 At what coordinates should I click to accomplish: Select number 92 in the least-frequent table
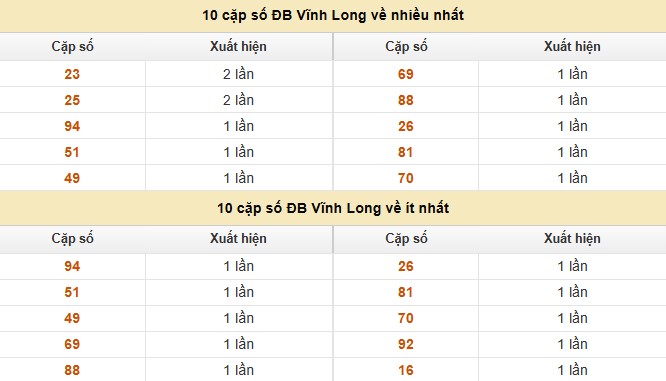(406, 344)
